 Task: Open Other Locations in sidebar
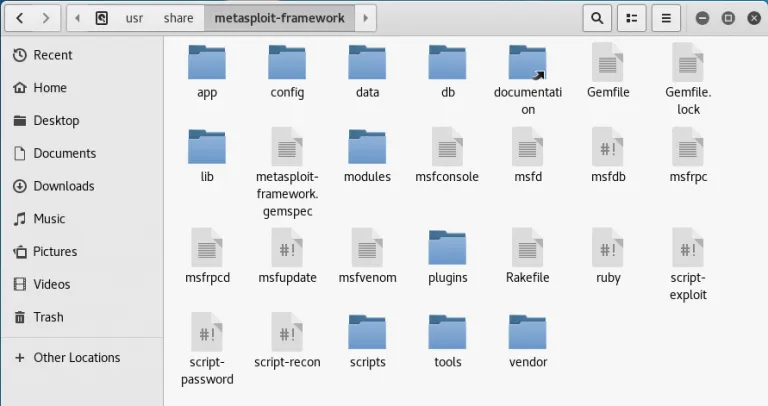76,357
